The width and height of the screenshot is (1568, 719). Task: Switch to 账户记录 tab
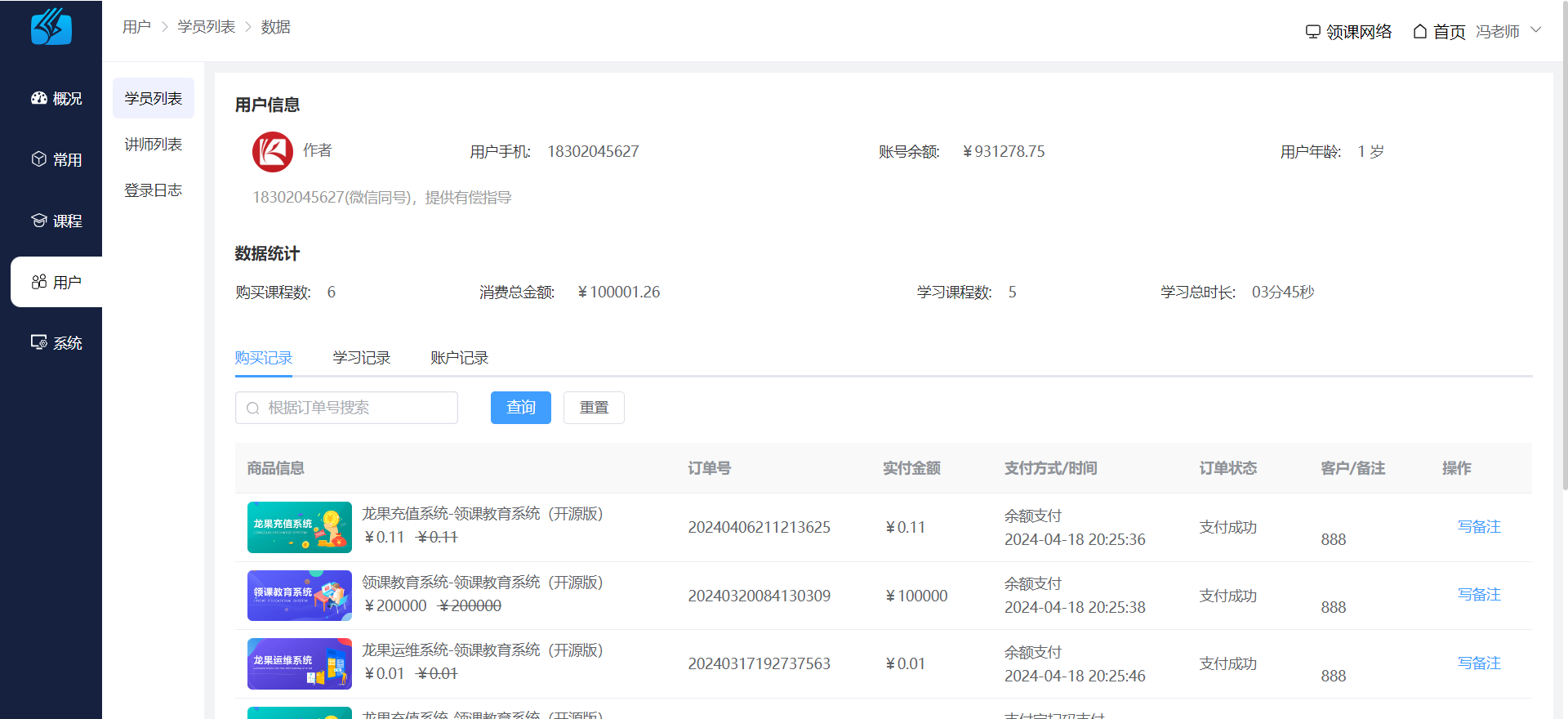(460, 358)
